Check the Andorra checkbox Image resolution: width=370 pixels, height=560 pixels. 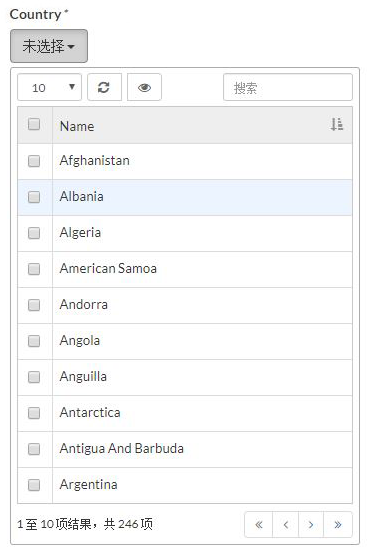pyautogui.click(x=34, y=305)
